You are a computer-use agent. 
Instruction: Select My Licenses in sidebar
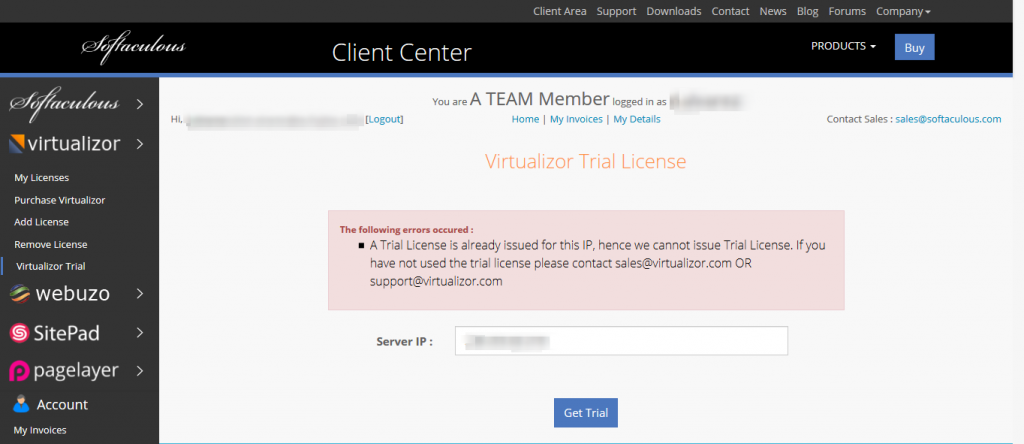click(x=42, y=178)
